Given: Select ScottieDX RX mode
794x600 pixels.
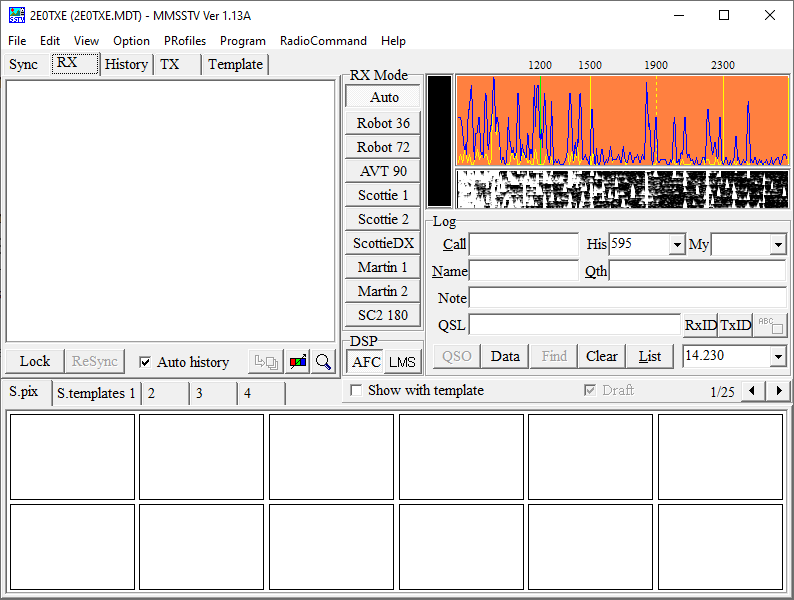Looking at the screenshot, I should 383,243.
